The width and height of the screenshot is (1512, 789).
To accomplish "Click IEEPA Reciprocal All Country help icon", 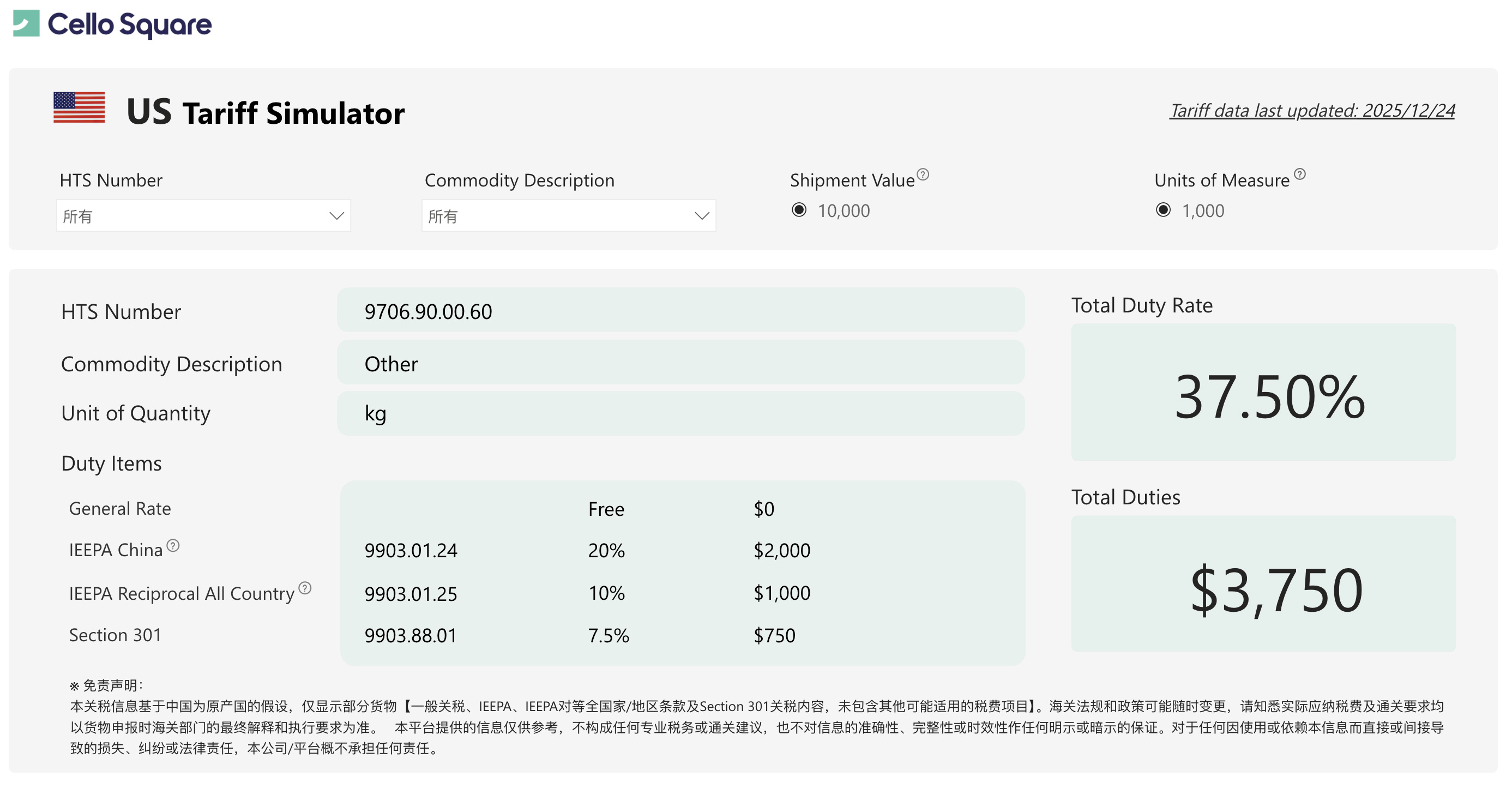I will point(305,588).
